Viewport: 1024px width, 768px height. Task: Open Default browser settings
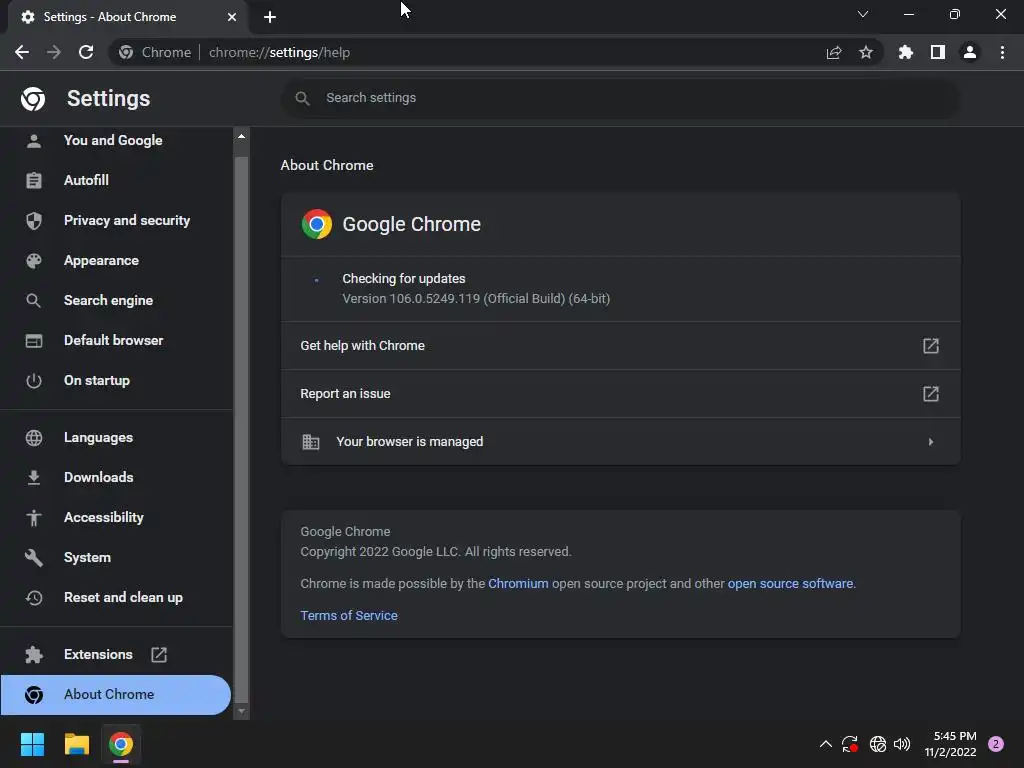116,340
